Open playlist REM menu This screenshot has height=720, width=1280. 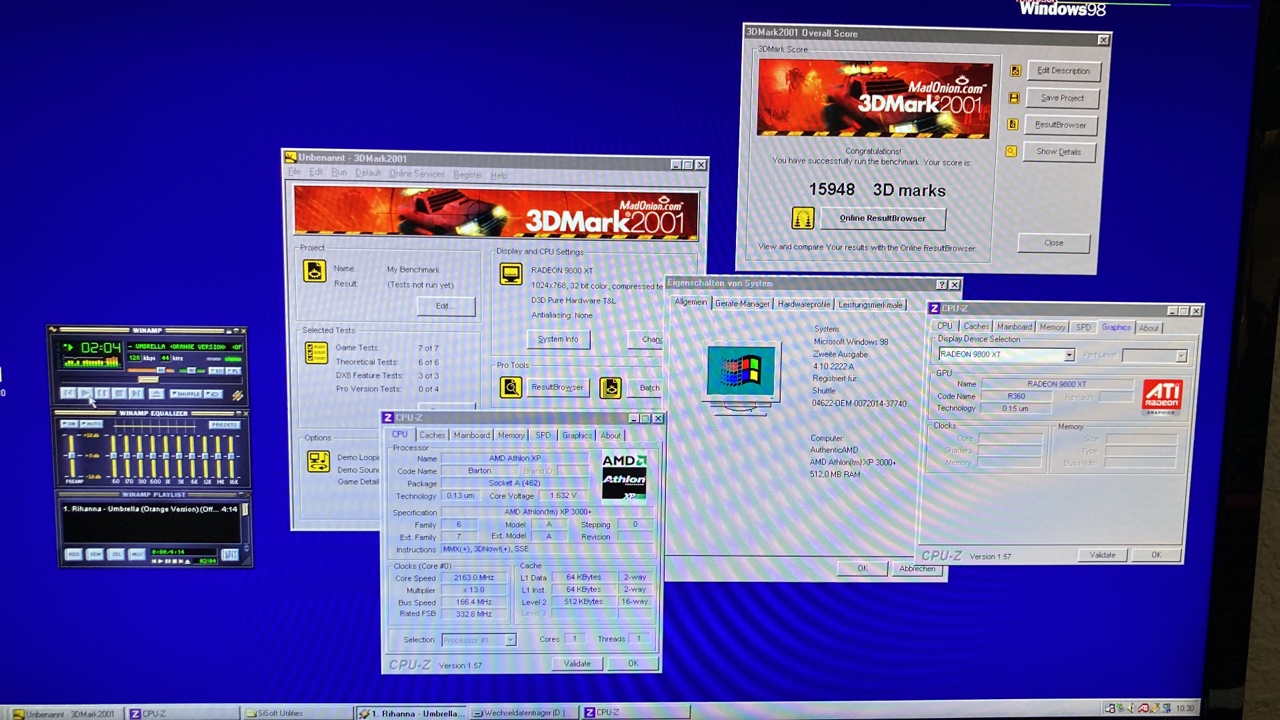tap(95, 554)
